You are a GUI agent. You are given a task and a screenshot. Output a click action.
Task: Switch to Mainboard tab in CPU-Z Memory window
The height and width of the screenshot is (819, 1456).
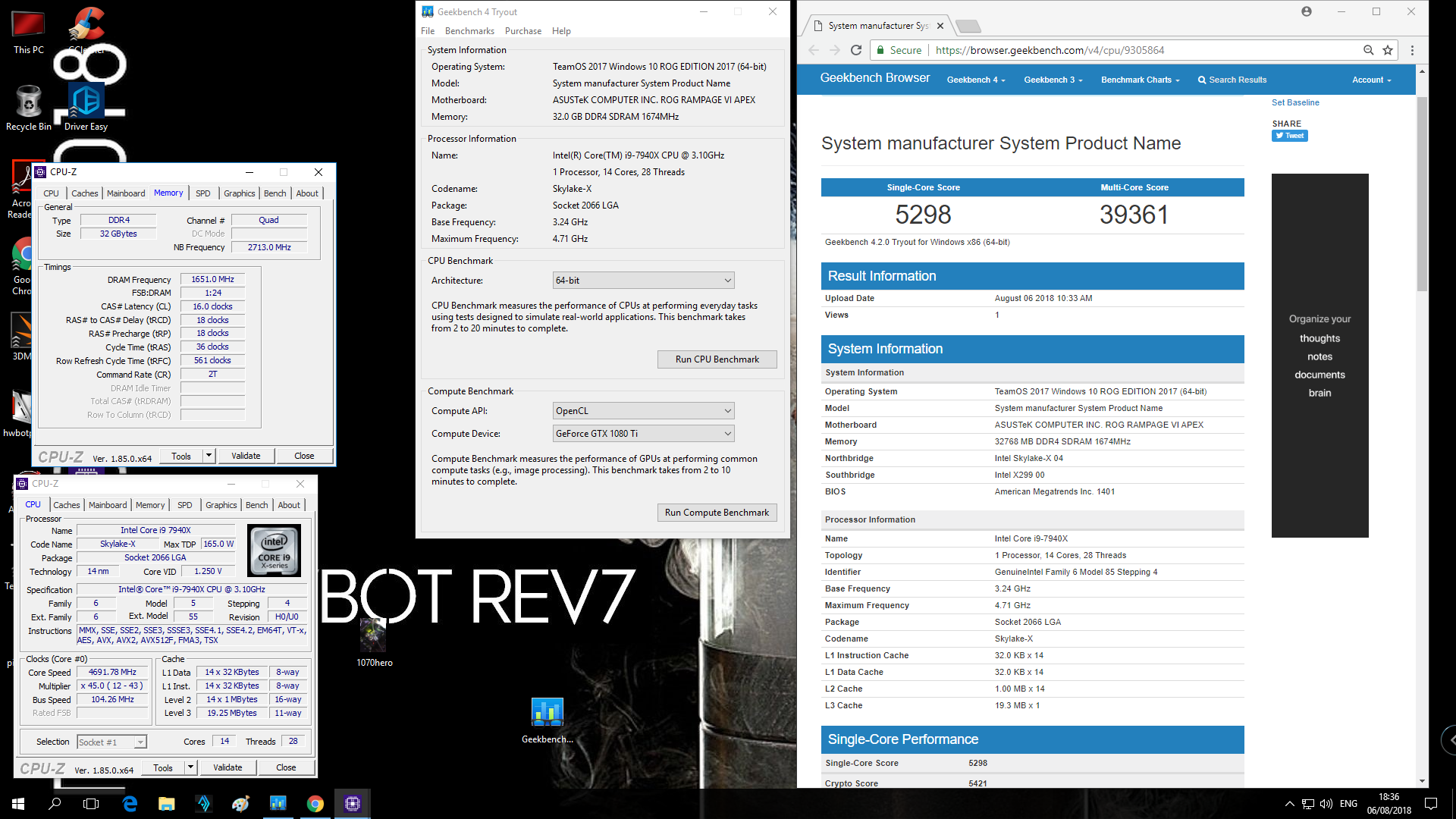tap(126, 193)
